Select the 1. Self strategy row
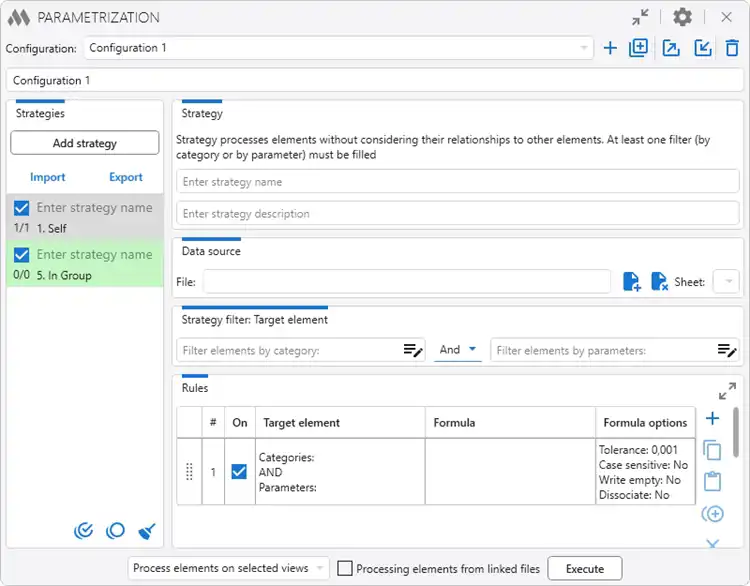Image resolution: width=750 pixels, height=586 pixels. point(85,218)
